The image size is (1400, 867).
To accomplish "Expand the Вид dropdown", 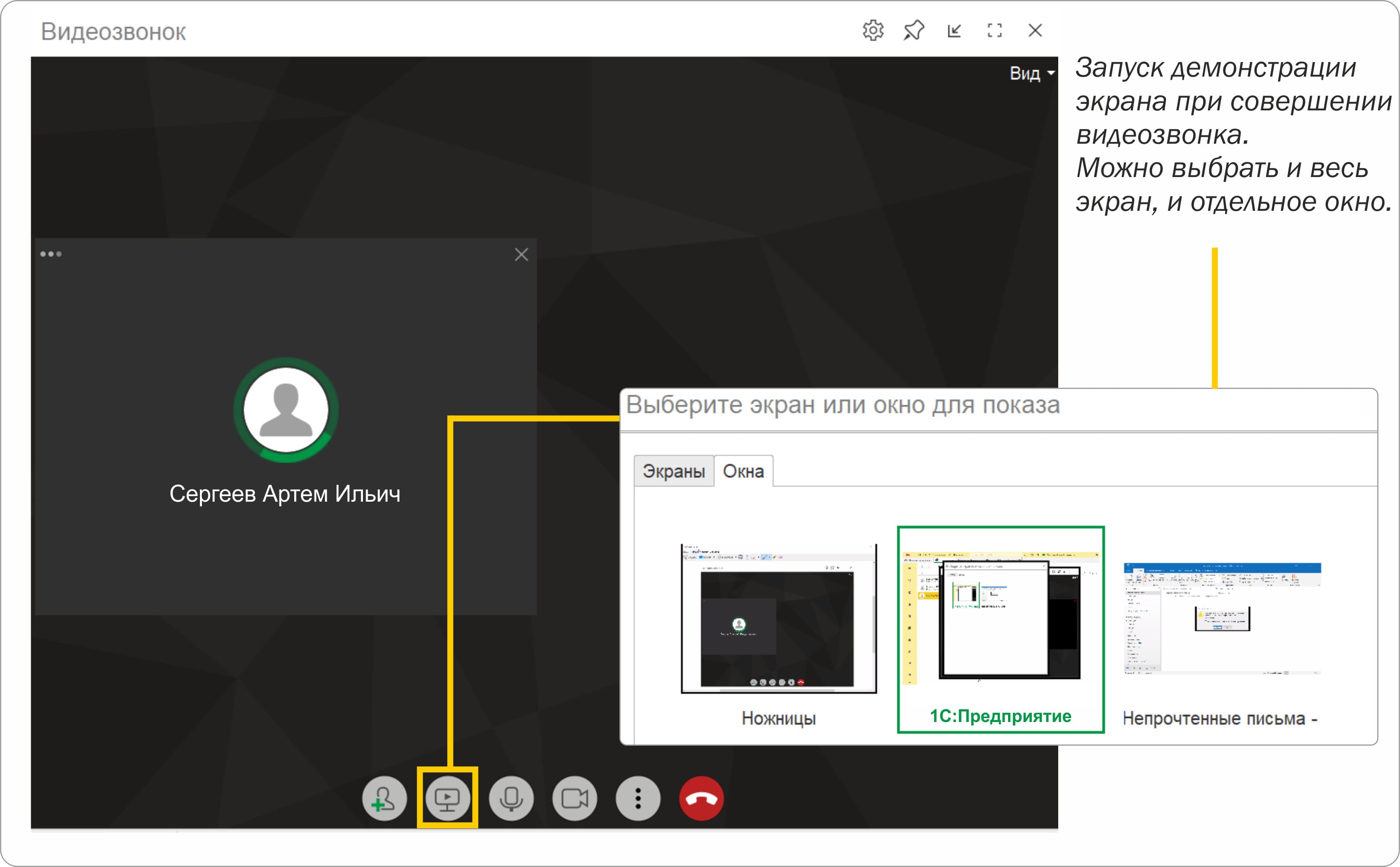I will [x=1031, y=74].
